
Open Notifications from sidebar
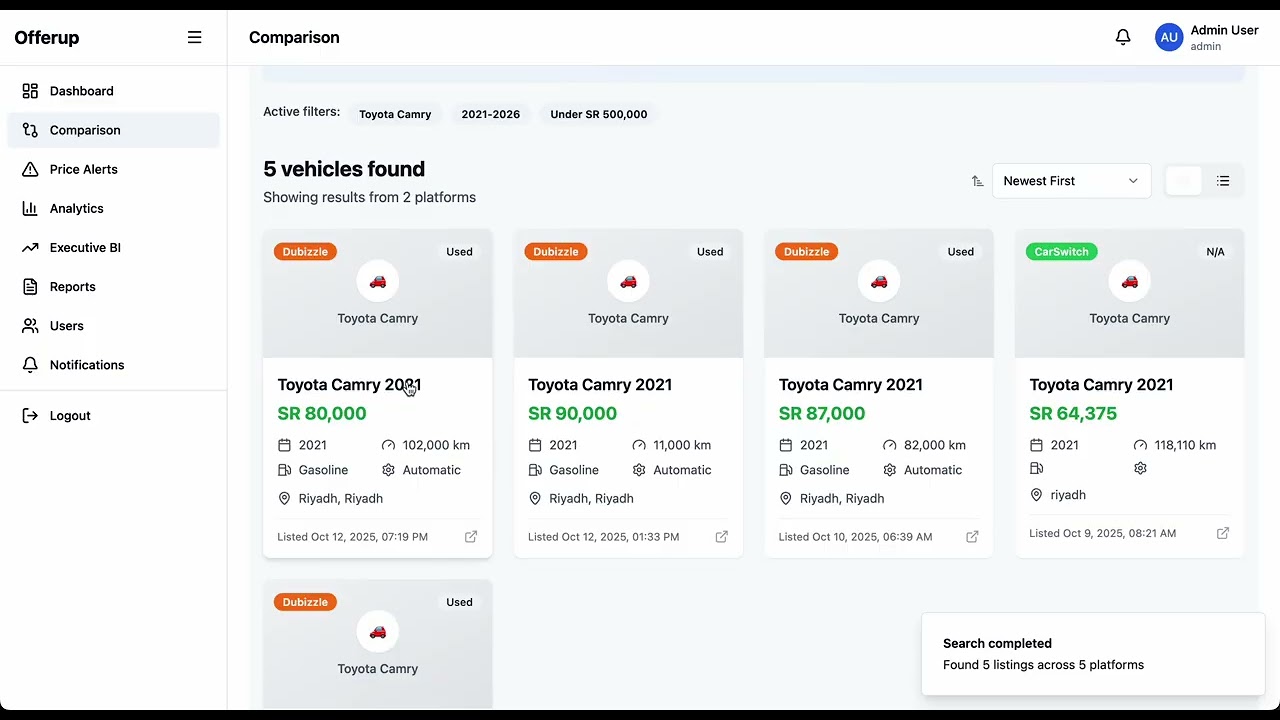(x=113, y=365)
